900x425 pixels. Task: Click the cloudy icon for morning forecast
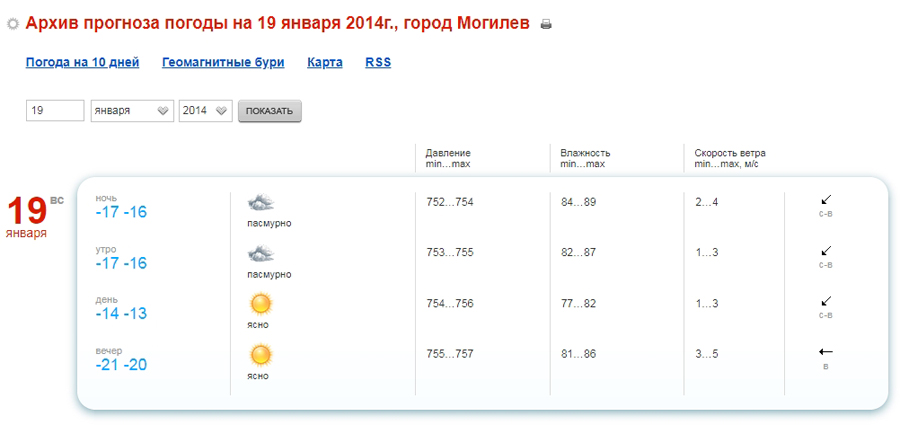[261, 253]
